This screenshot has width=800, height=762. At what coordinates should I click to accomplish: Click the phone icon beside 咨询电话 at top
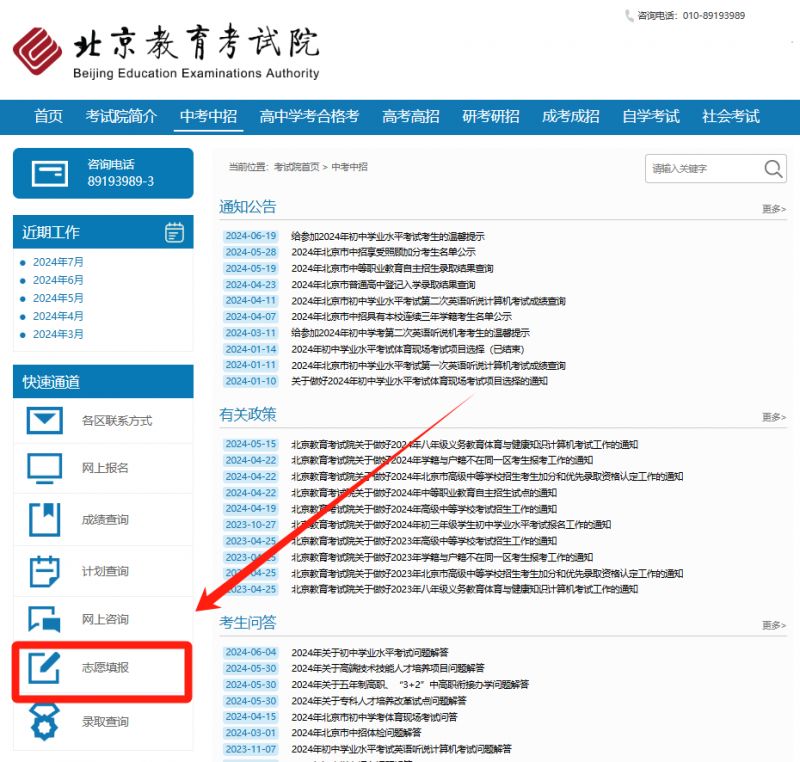(x=629, y=16)
